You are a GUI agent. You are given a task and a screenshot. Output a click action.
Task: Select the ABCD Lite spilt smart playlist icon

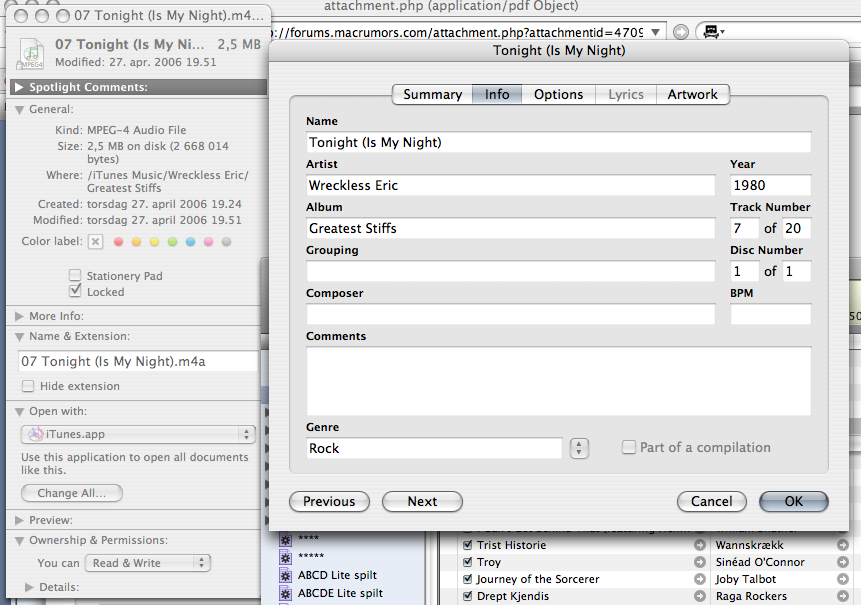(286, 575)
